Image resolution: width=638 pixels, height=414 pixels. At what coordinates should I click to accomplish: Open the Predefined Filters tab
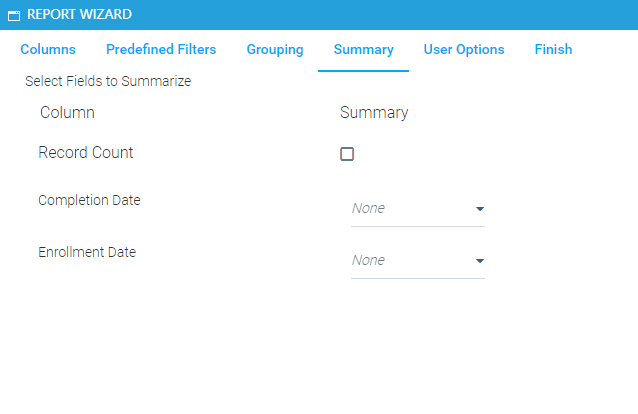pos(161,49)
